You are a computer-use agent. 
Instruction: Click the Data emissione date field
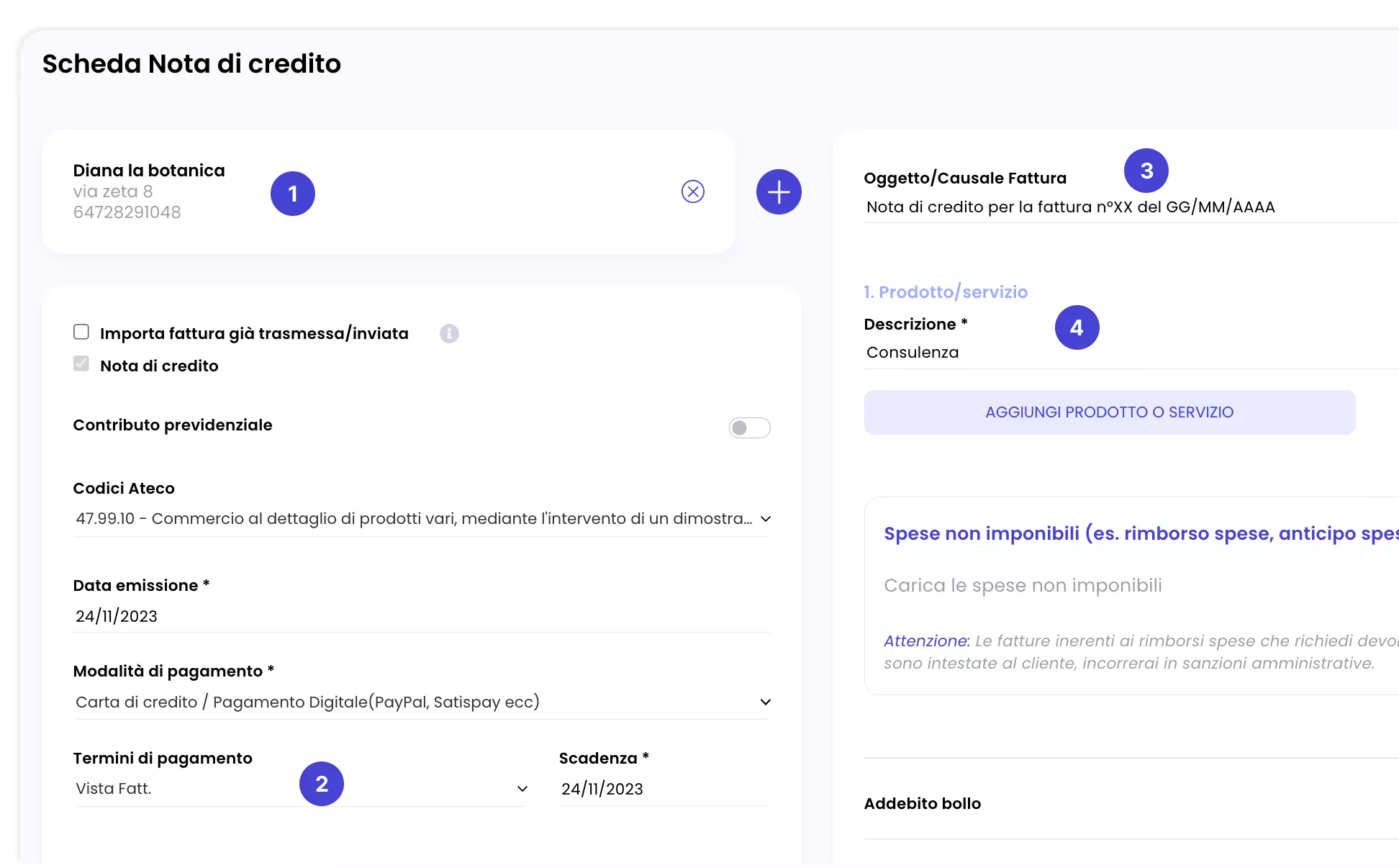(x=422, y=616)
